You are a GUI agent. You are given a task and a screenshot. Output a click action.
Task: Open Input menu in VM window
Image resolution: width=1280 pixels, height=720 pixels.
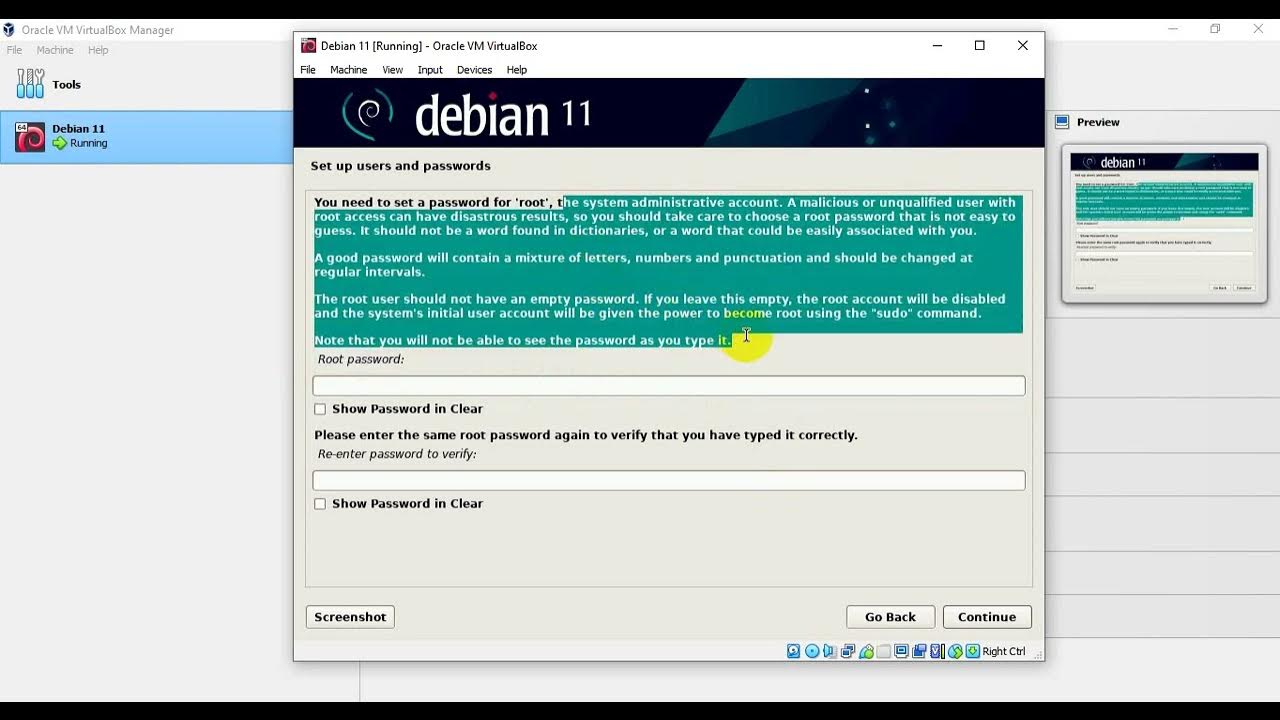pyautogui.click(x=430, y=70)
